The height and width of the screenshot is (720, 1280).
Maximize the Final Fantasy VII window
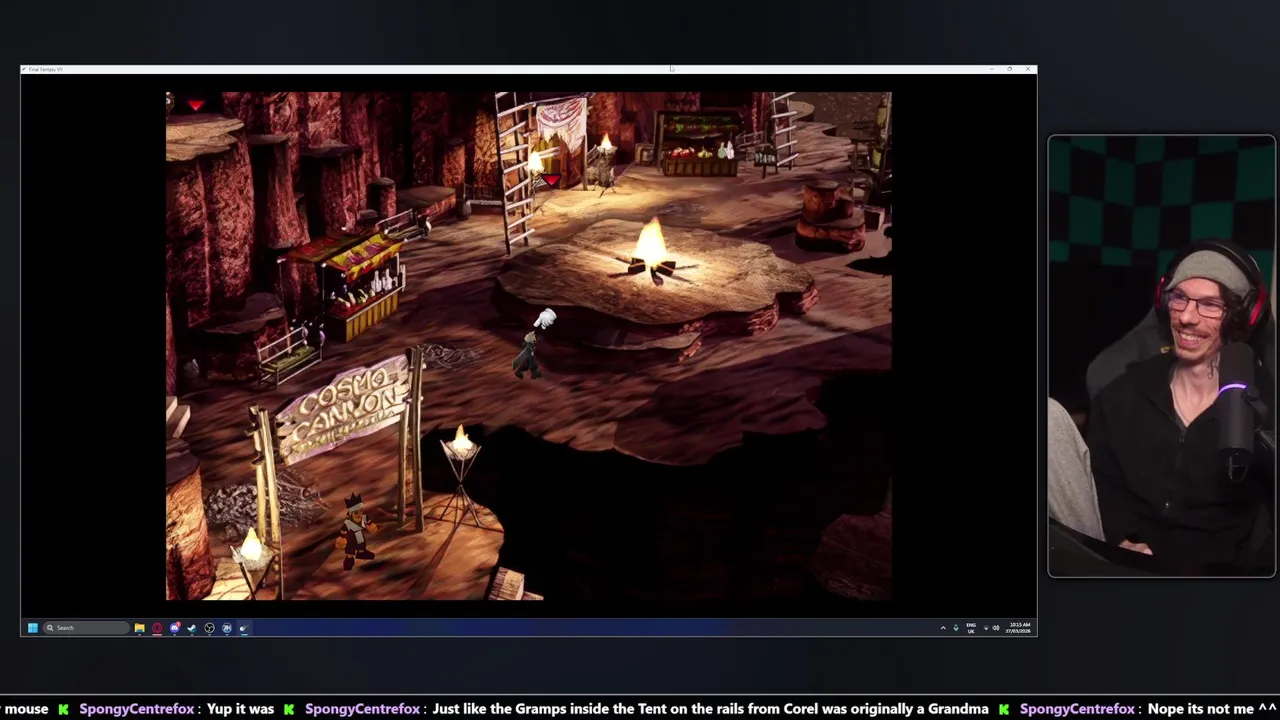[1010, 69]
